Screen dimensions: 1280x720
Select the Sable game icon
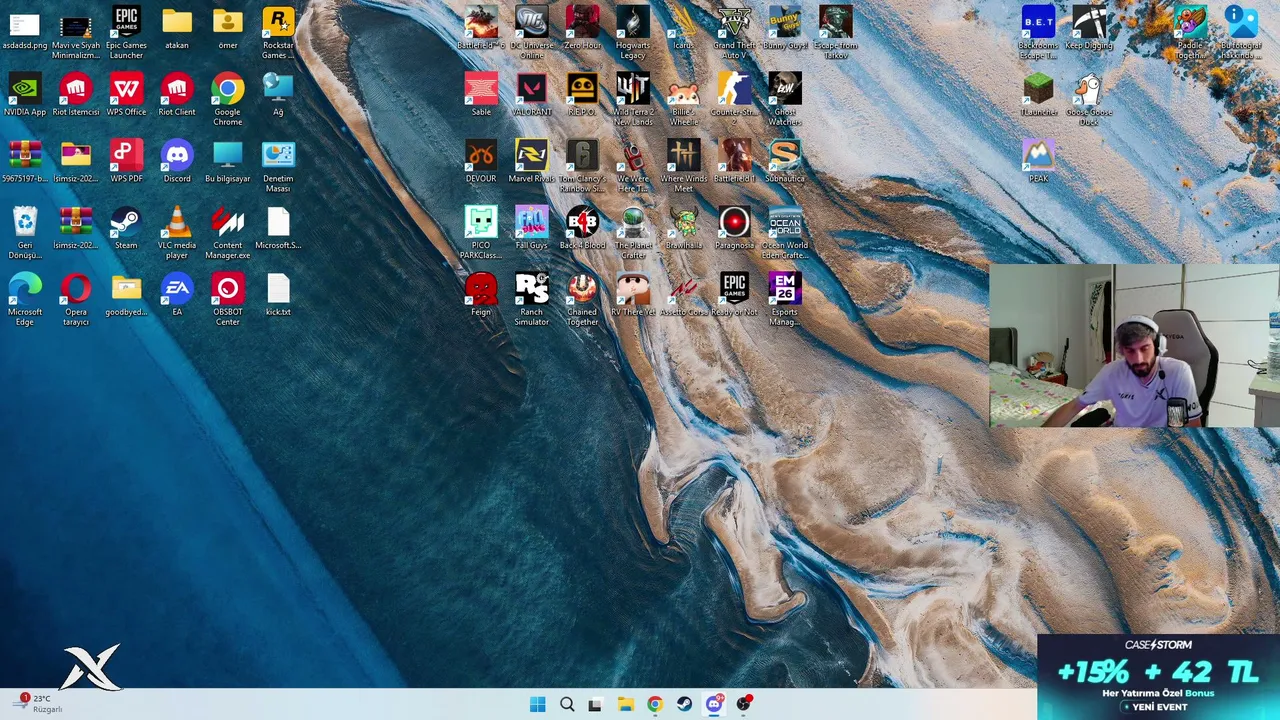(x=481, y=95)
